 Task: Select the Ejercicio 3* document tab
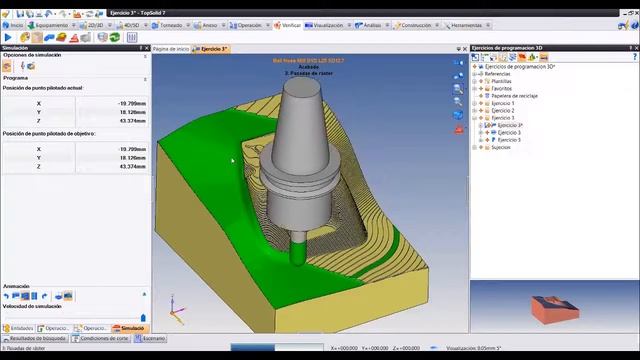(x=211, y=49)
